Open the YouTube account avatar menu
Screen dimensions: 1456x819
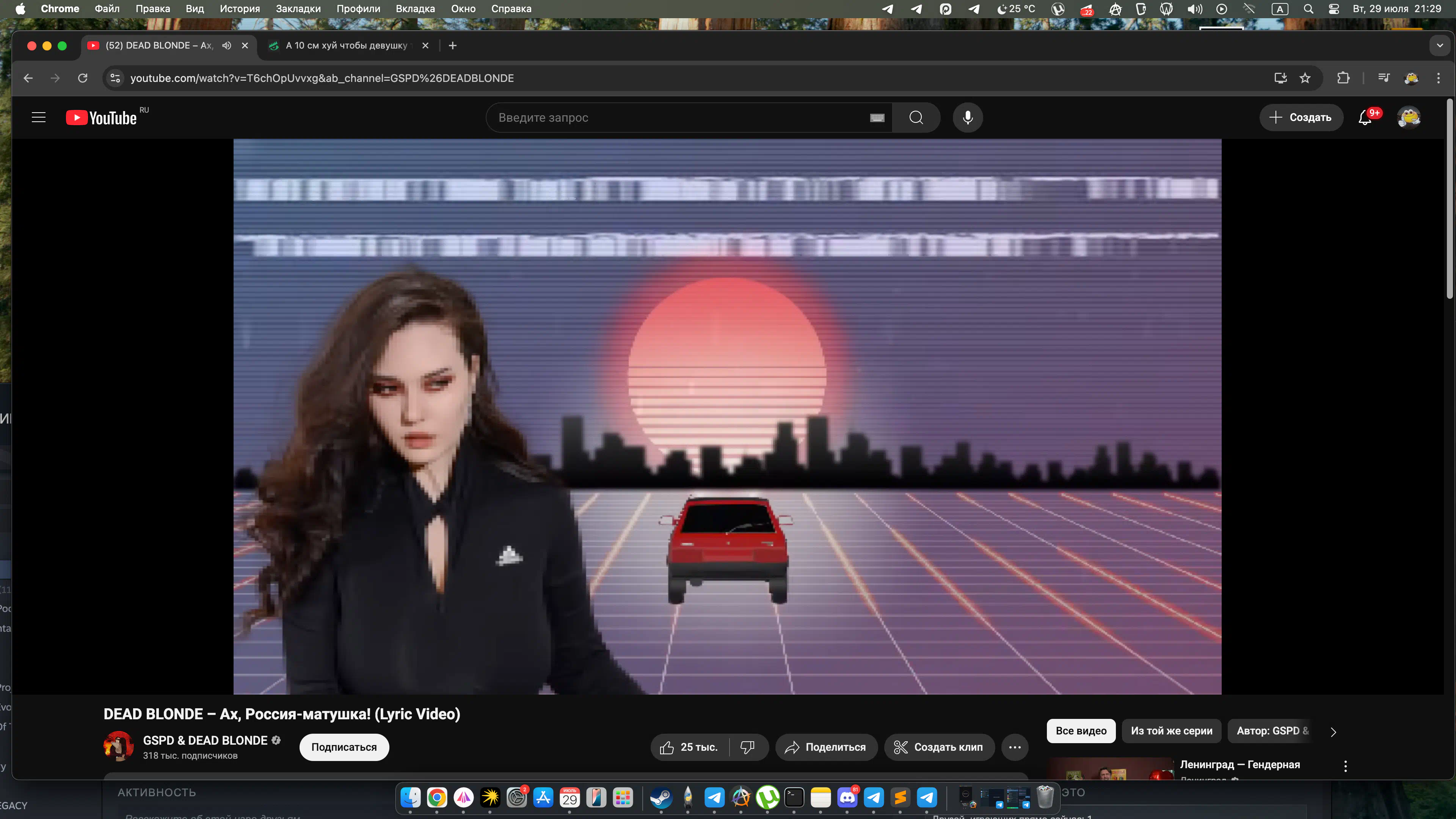(x=1409, y=118)
